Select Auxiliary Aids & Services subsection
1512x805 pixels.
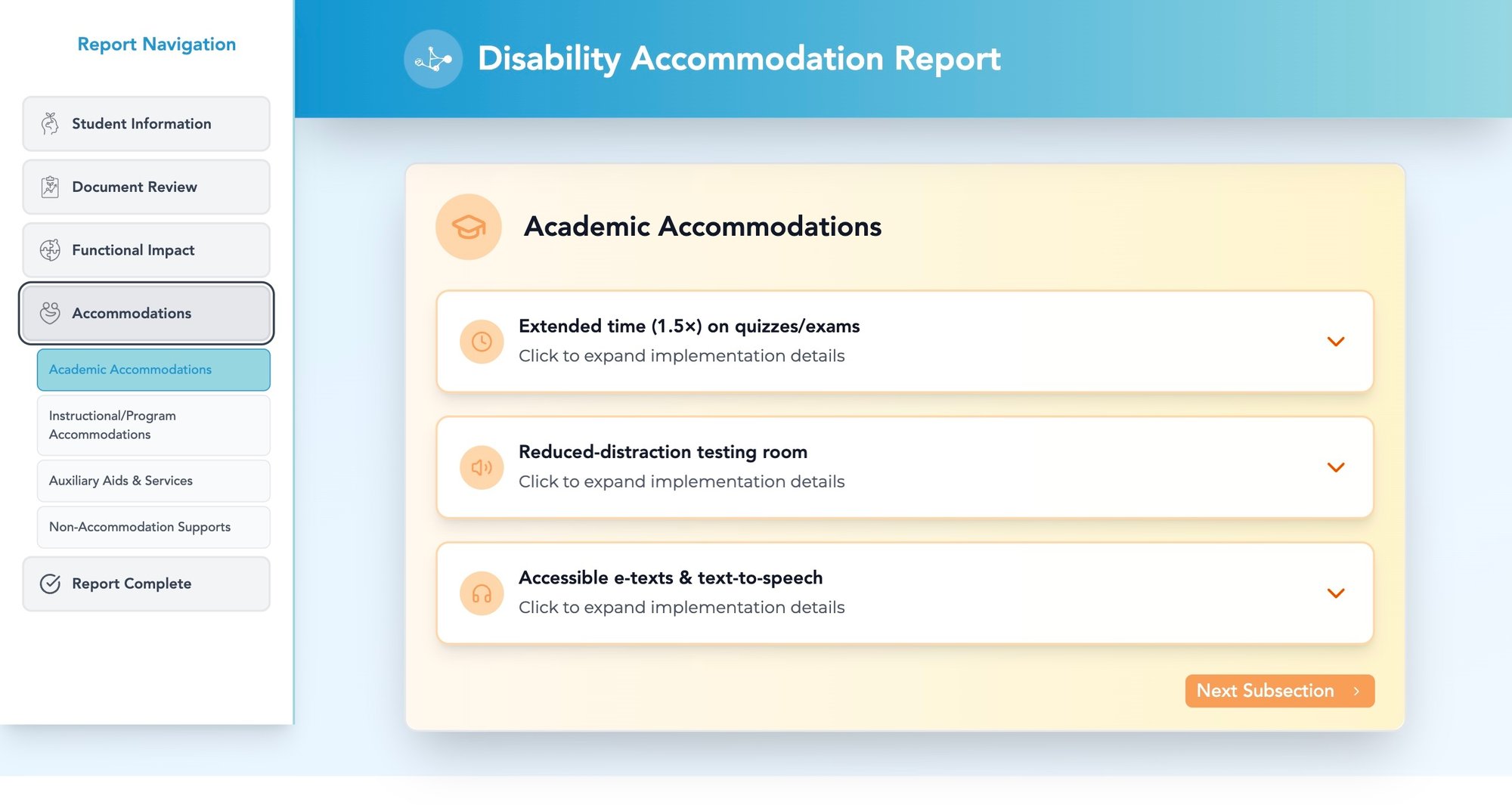point(153,481)
